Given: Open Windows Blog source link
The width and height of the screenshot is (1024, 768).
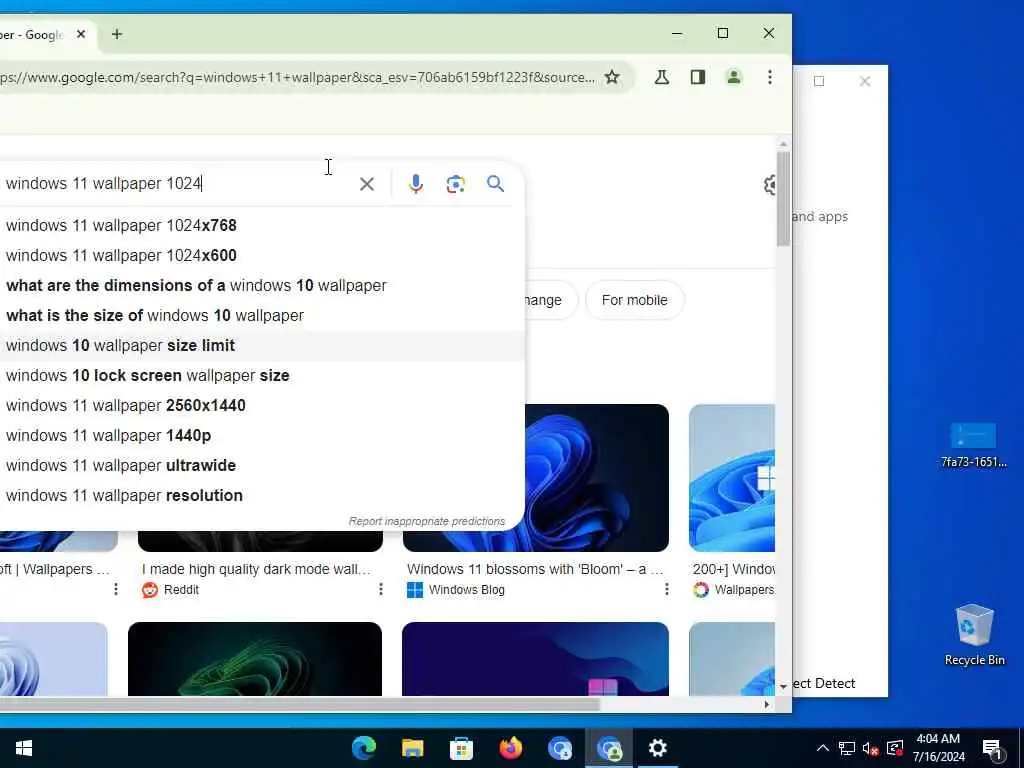Looking at the screenshot, I should pos(456,590).
